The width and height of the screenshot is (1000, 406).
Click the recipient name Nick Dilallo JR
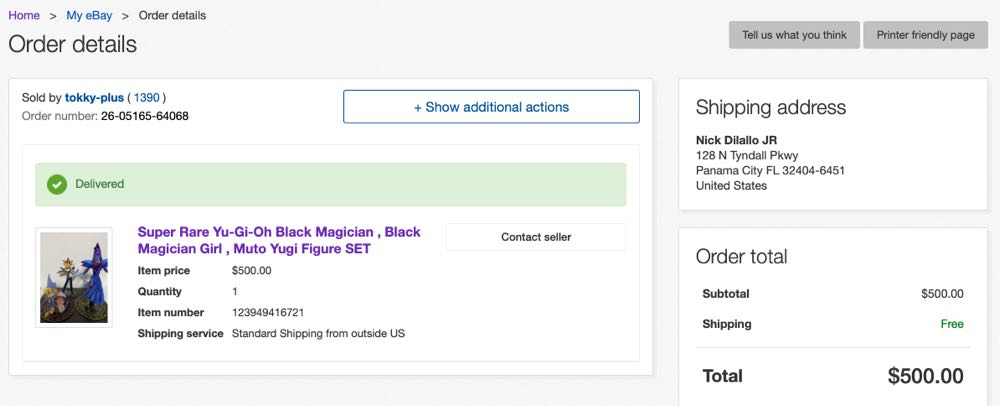tap(736, 140)
